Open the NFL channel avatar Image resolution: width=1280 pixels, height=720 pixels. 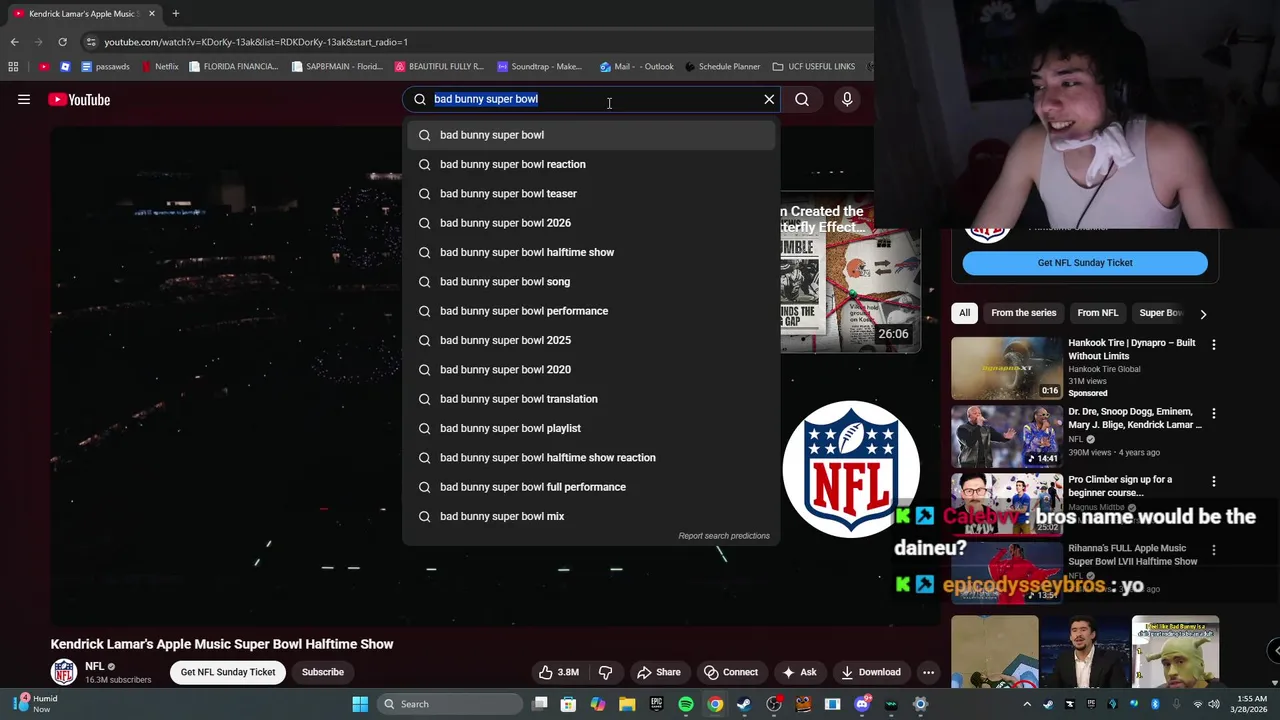point(64,672)
